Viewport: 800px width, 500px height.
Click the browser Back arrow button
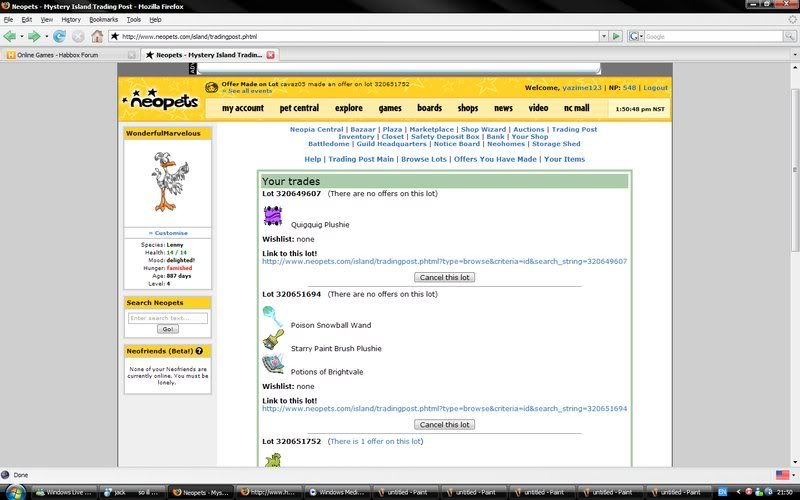tap(10, 36)
